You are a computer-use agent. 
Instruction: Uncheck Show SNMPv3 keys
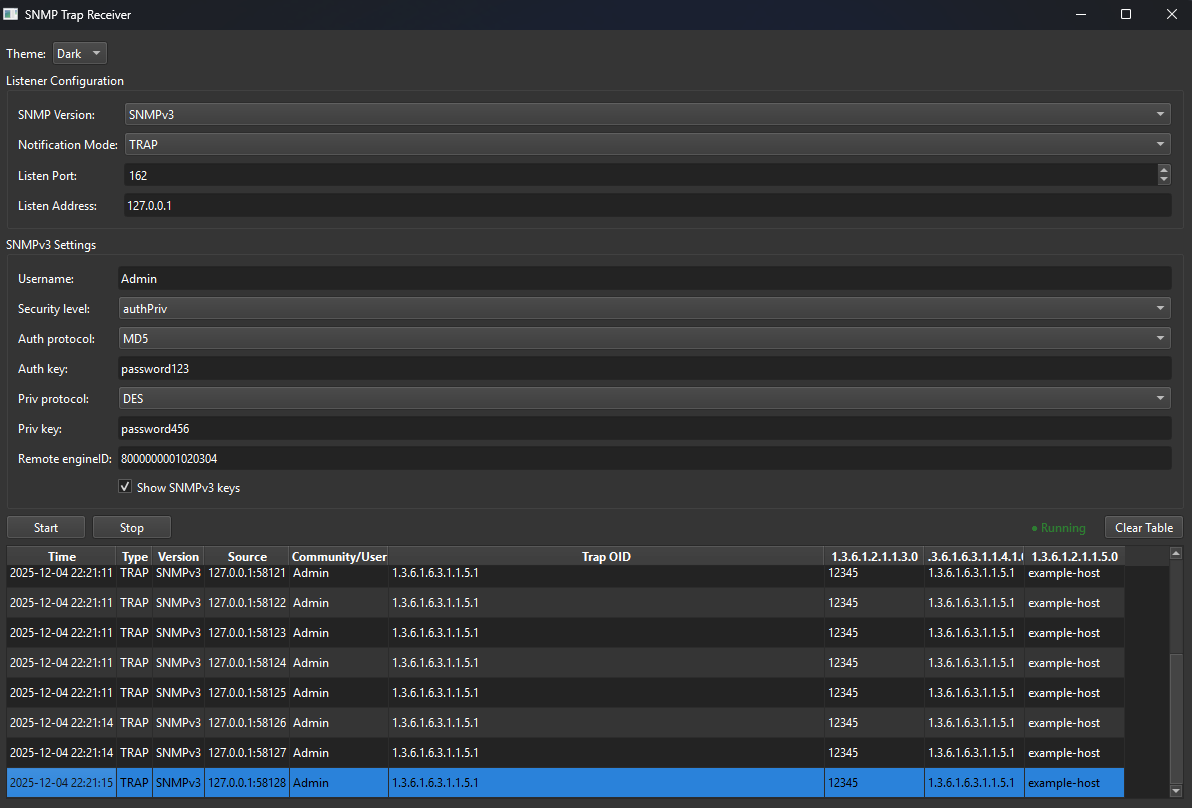[125, 487]
